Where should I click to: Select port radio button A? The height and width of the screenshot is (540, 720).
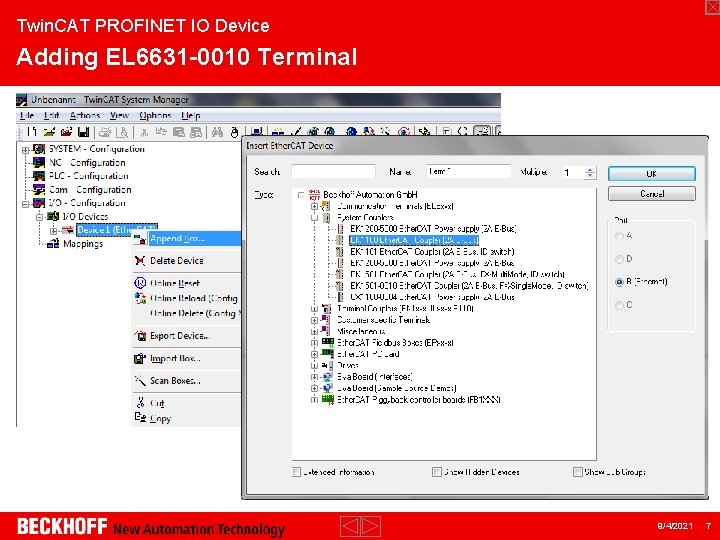tap(619, 236)
